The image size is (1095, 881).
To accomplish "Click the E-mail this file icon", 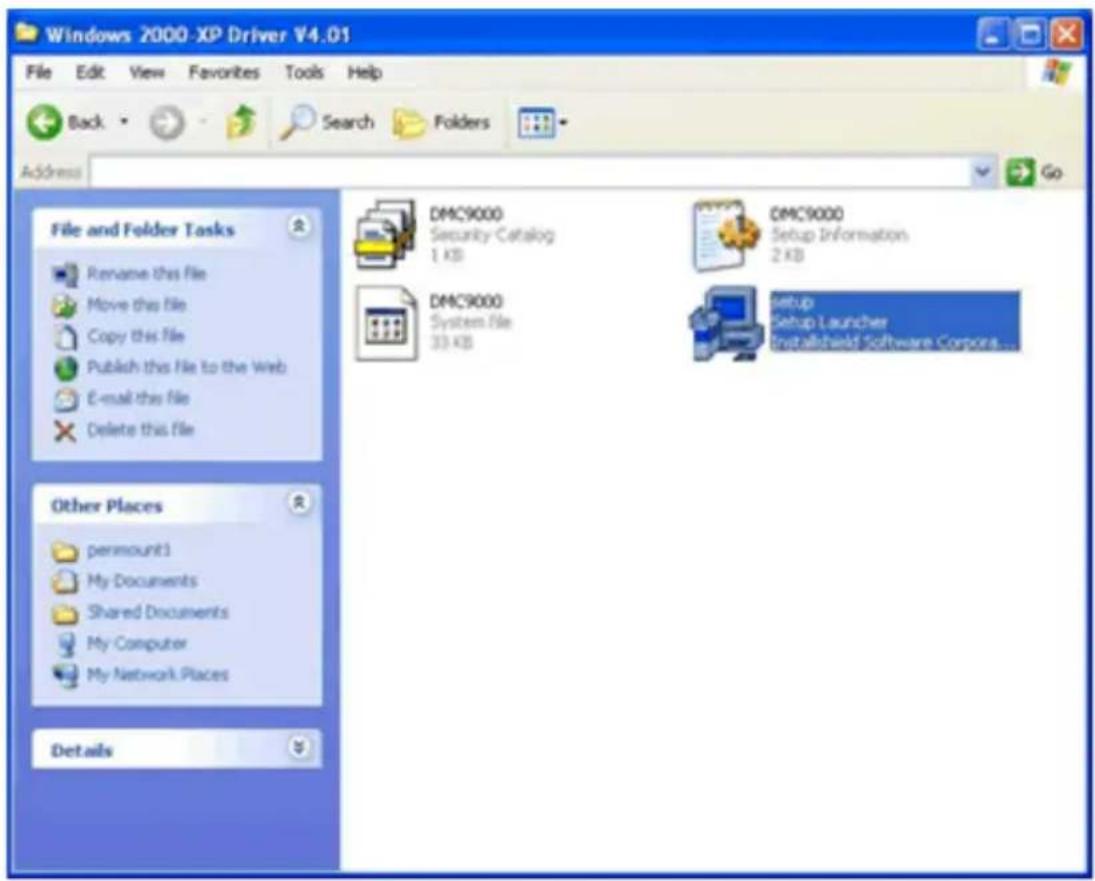I will click(66, 399).
